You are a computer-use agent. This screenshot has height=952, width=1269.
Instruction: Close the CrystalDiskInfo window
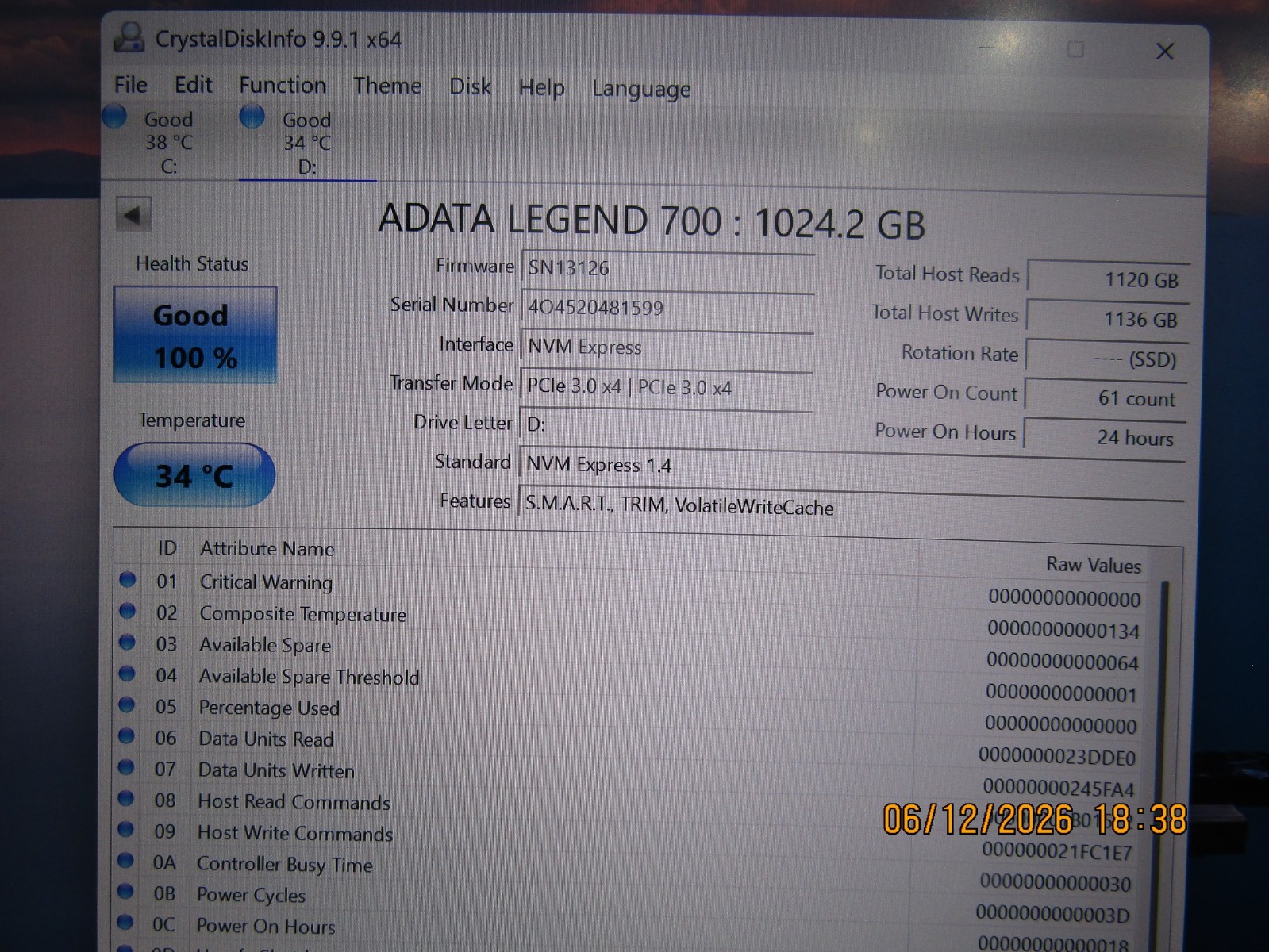(x=1164, y=52)
